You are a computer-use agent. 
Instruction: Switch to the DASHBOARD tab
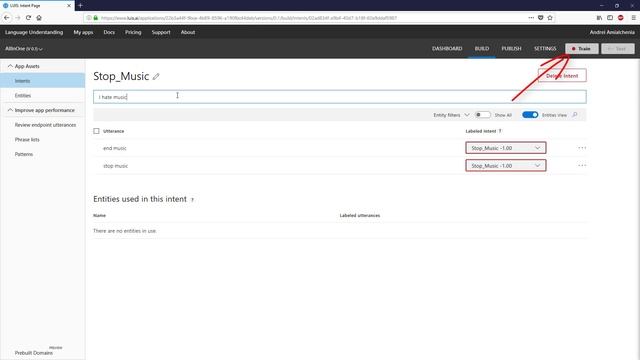(447, 49)
